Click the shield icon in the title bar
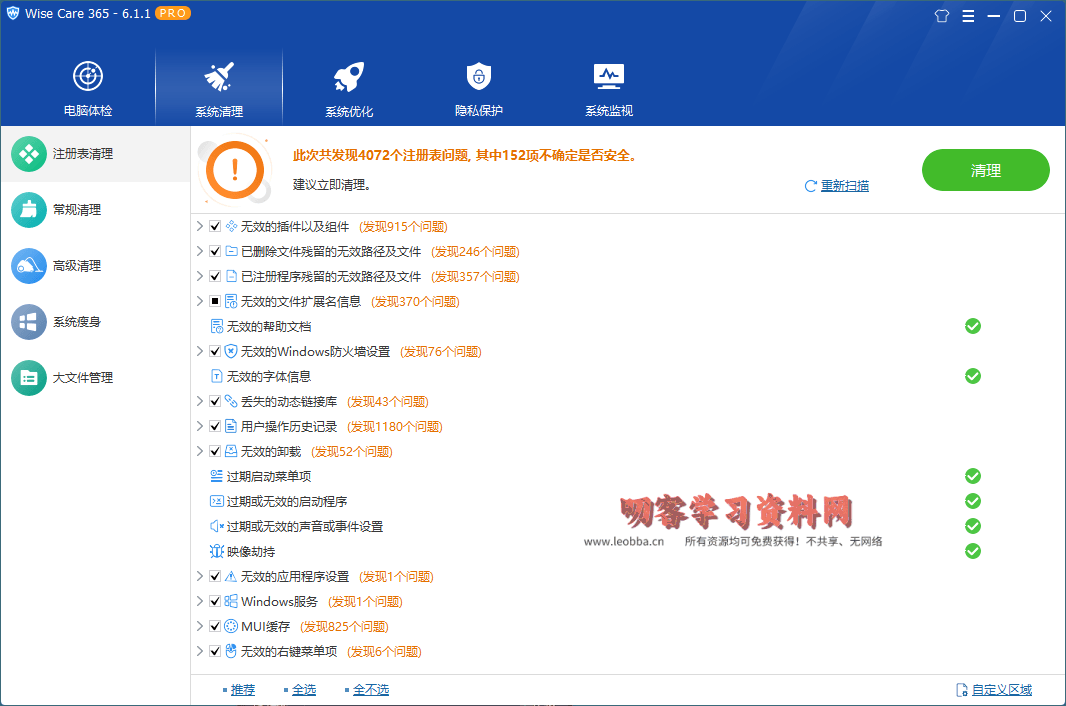 point(941,16)
